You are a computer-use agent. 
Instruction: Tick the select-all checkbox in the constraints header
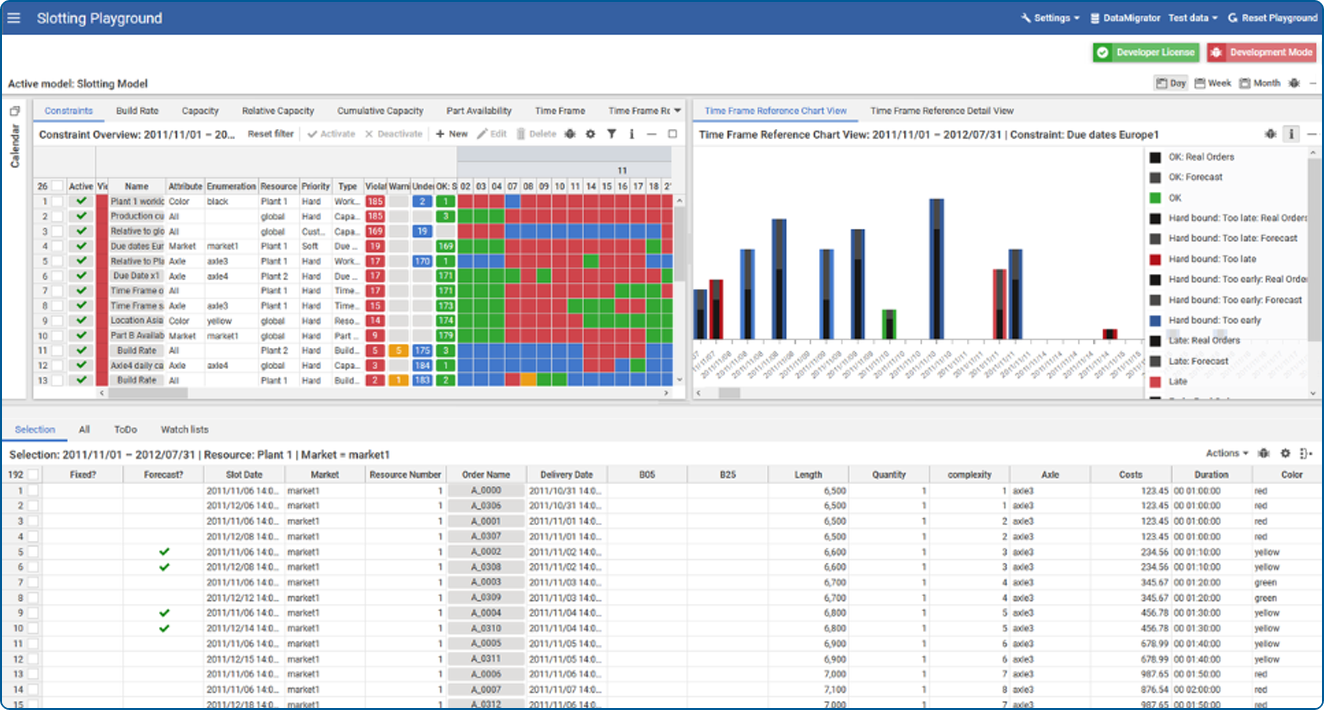pos(58,186)
